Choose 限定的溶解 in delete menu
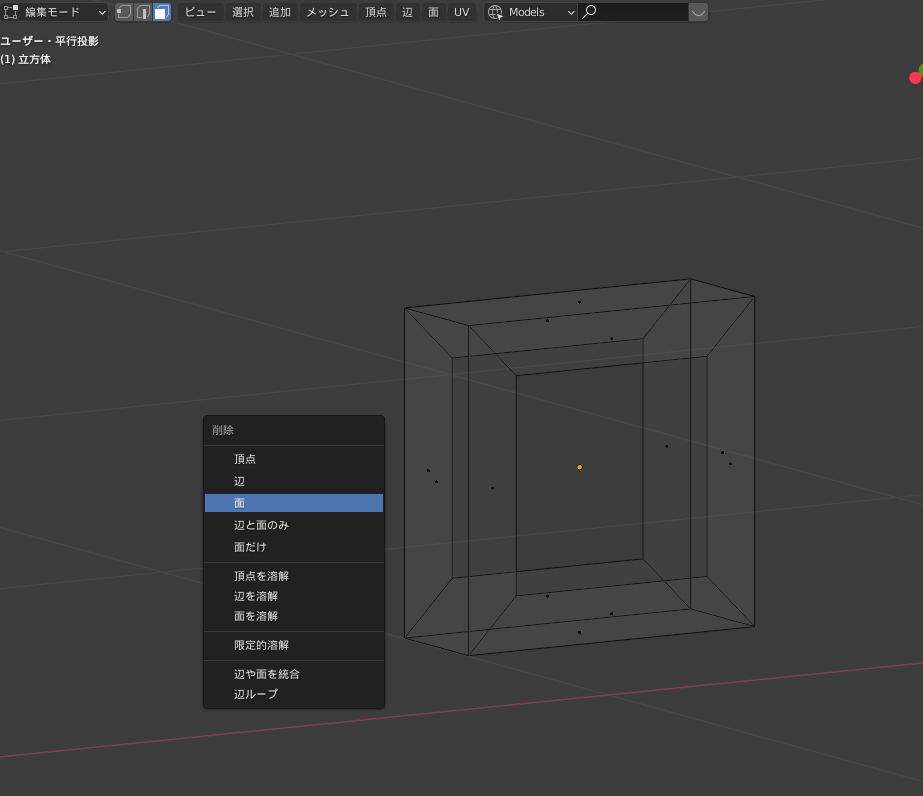 pyautogui.click(x=294, y=645)
